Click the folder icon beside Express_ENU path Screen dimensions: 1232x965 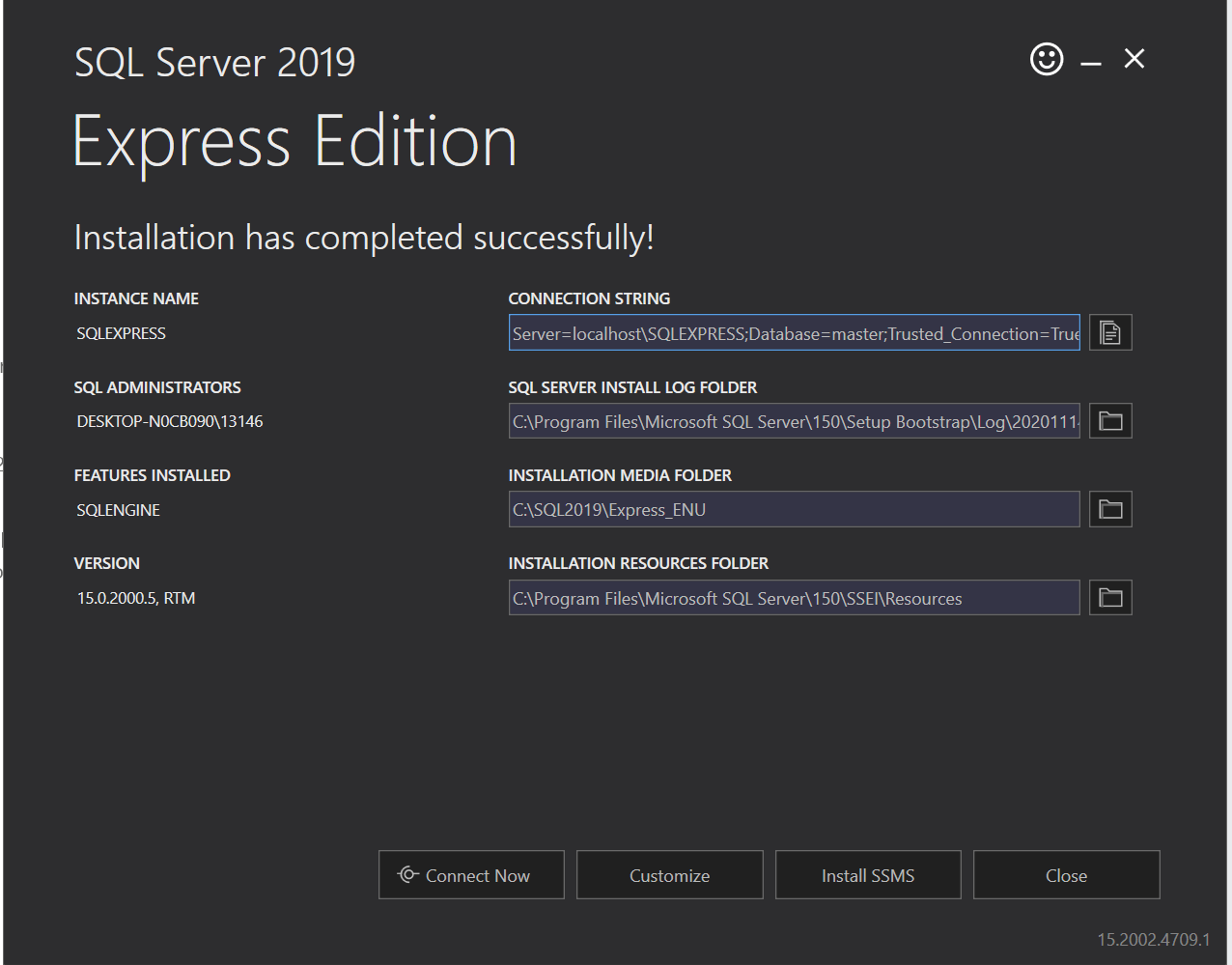(1109, 509)
